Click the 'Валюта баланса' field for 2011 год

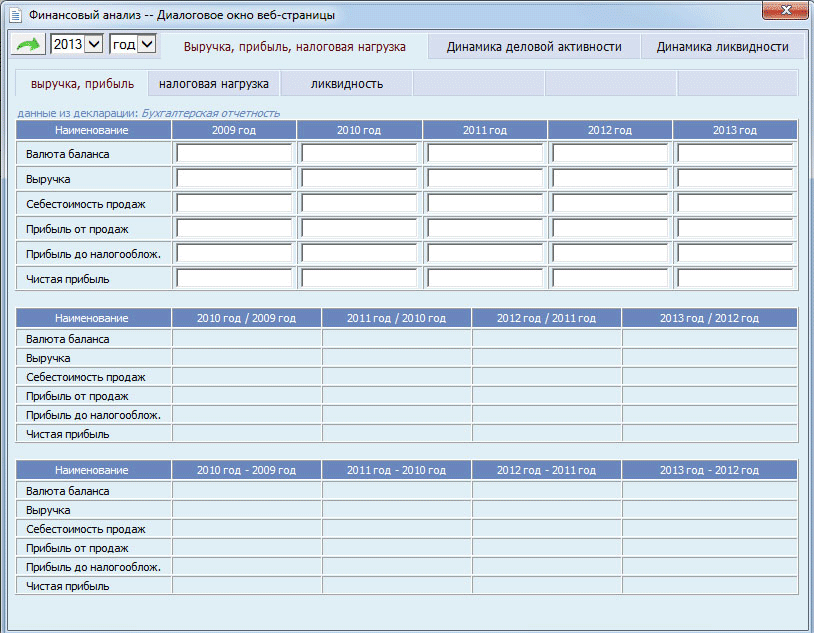point(485,154)
